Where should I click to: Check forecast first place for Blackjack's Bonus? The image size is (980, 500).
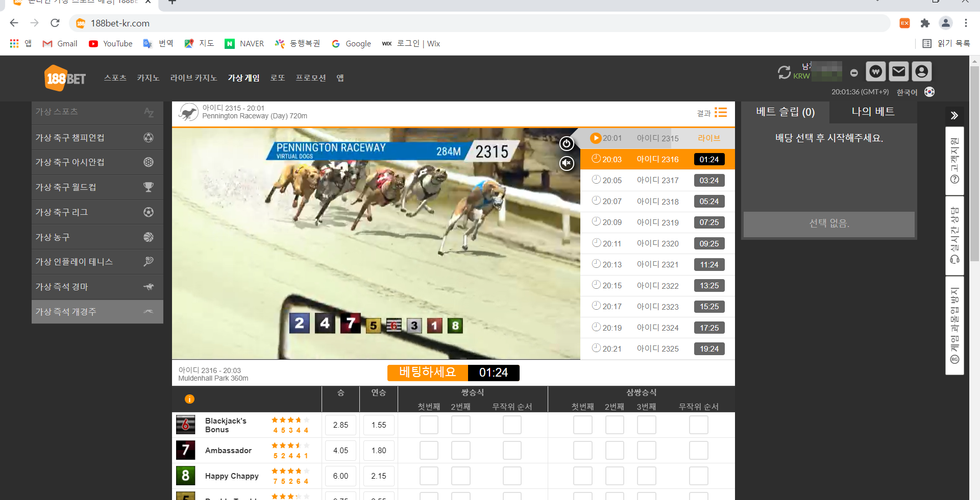point(429,425)
